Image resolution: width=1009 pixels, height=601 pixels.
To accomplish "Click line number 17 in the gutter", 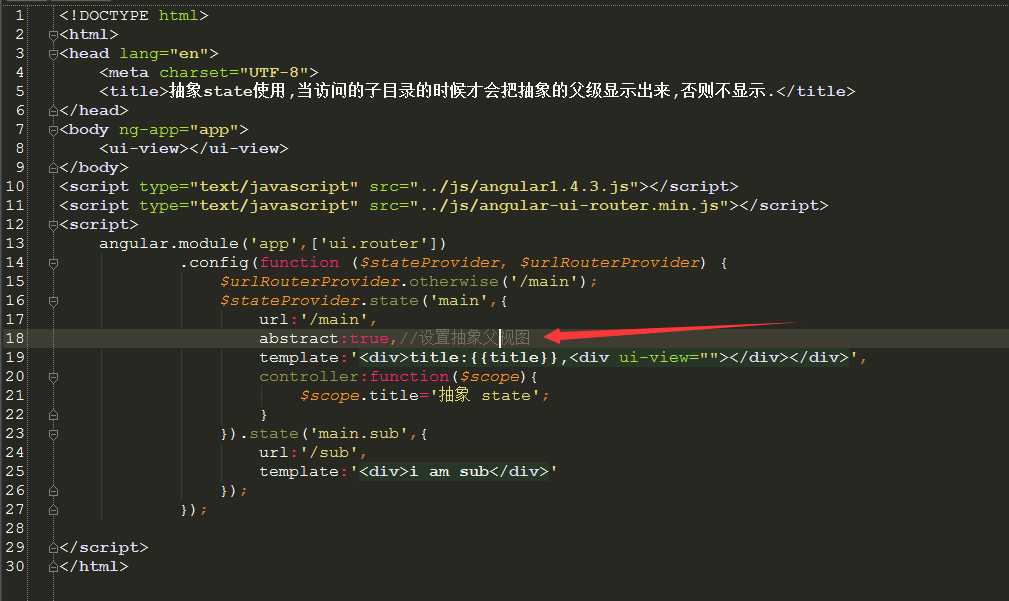I will 15,319.
